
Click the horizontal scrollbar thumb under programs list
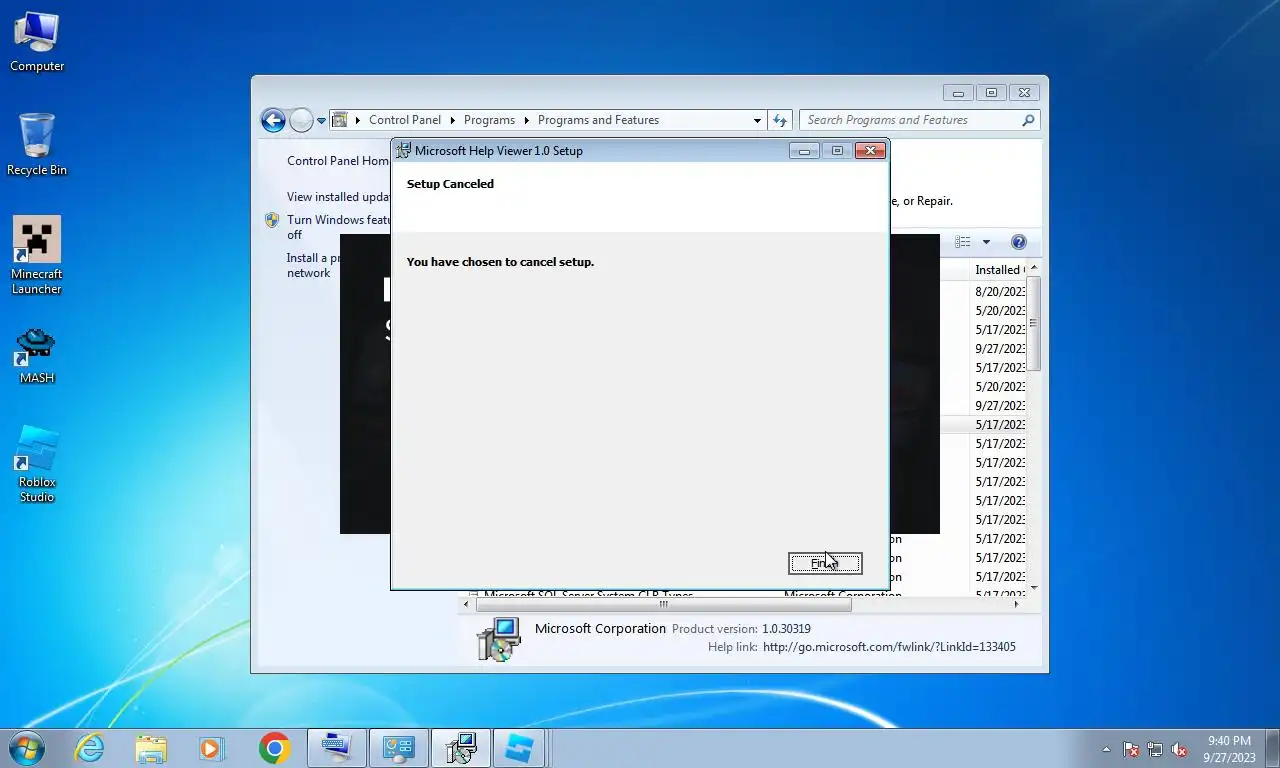(664, 604)
